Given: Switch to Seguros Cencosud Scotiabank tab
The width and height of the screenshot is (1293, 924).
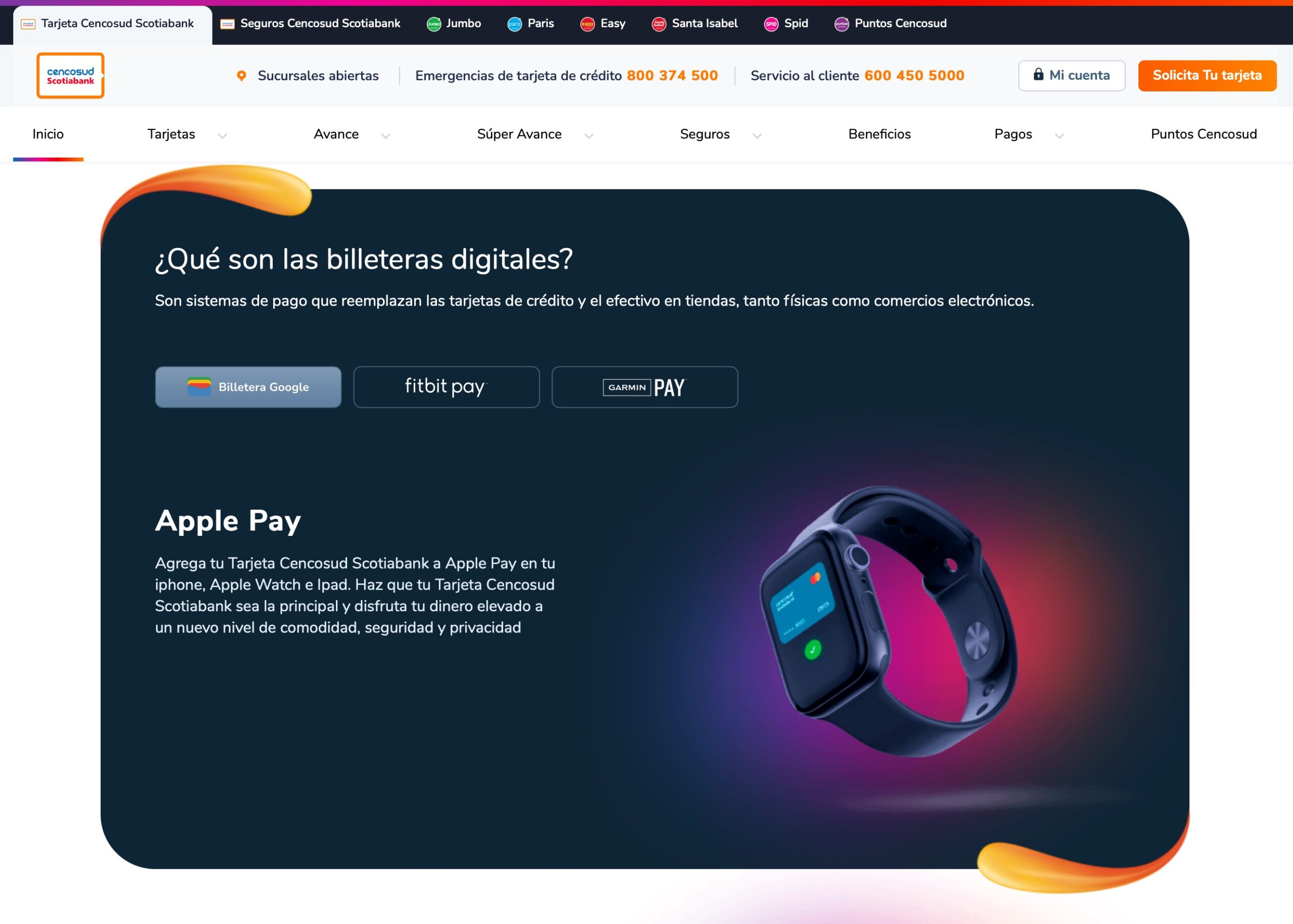Looking at the screenshot, I should (310, 24).
